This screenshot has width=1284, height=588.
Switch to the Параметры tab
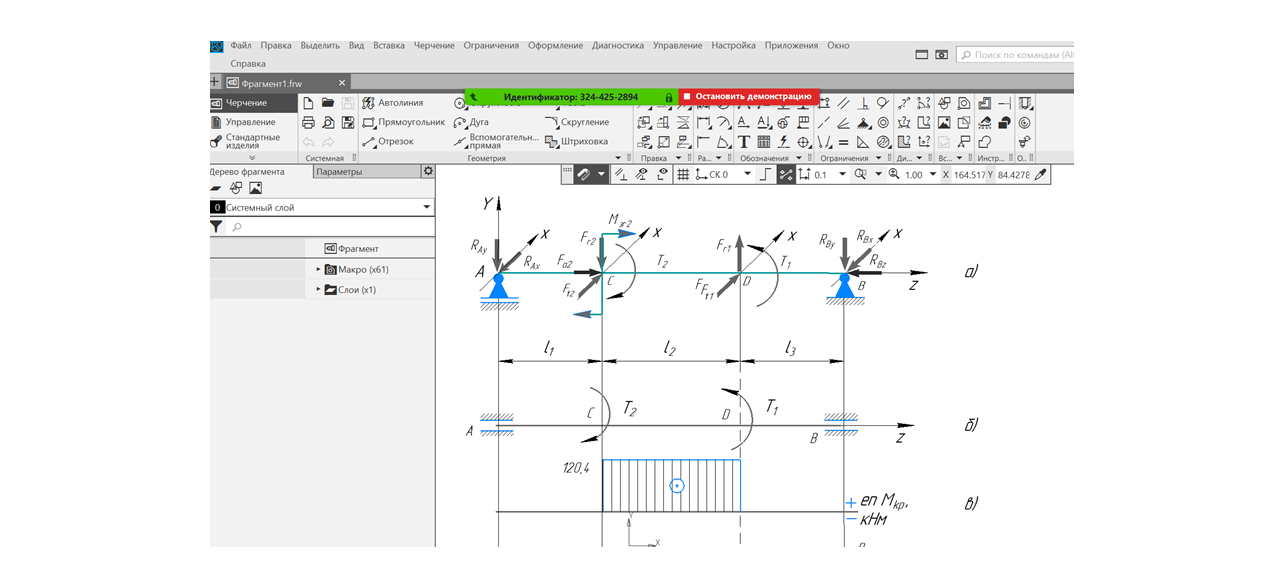[x=339, y=172]
